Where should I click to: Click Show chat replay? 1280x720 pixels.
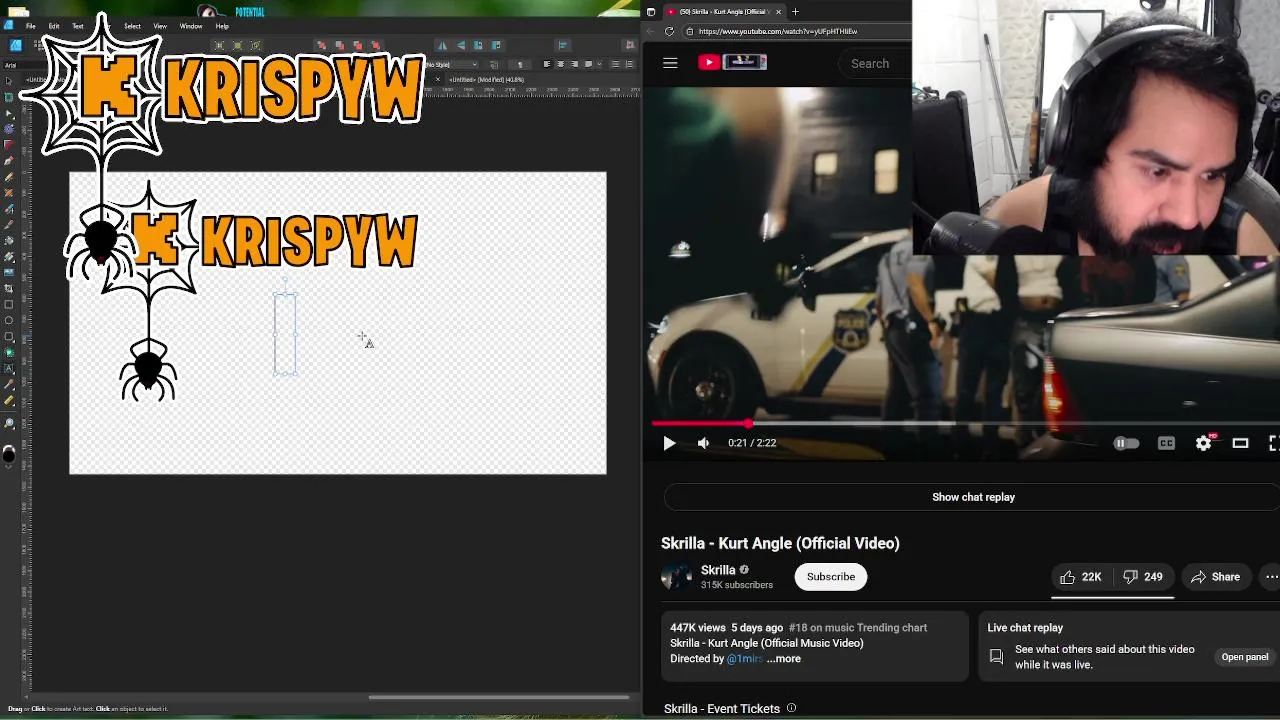[973, 497]
